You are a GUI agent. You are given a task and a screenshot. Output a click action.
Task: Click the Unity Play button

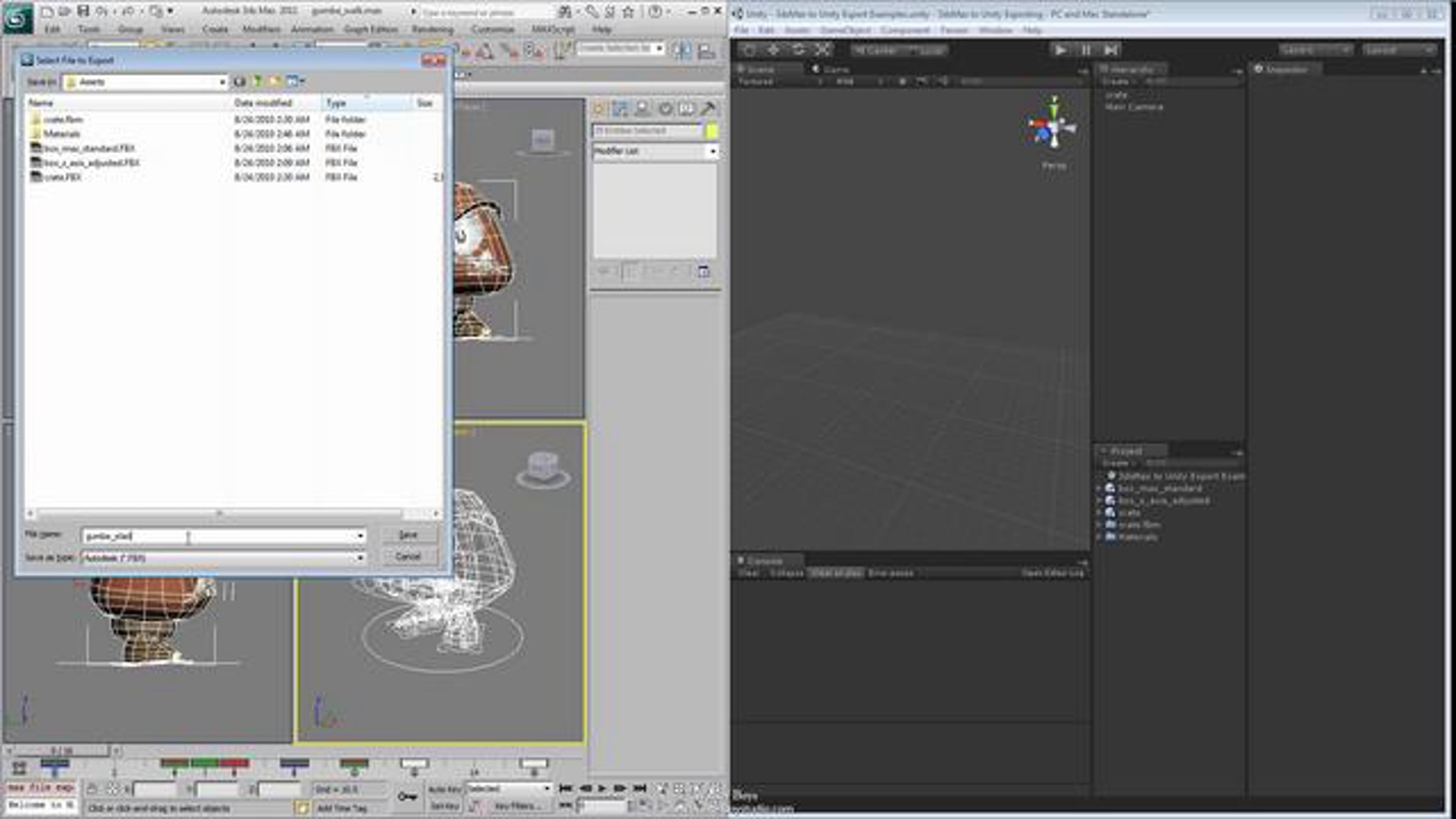pos(1061,50)
